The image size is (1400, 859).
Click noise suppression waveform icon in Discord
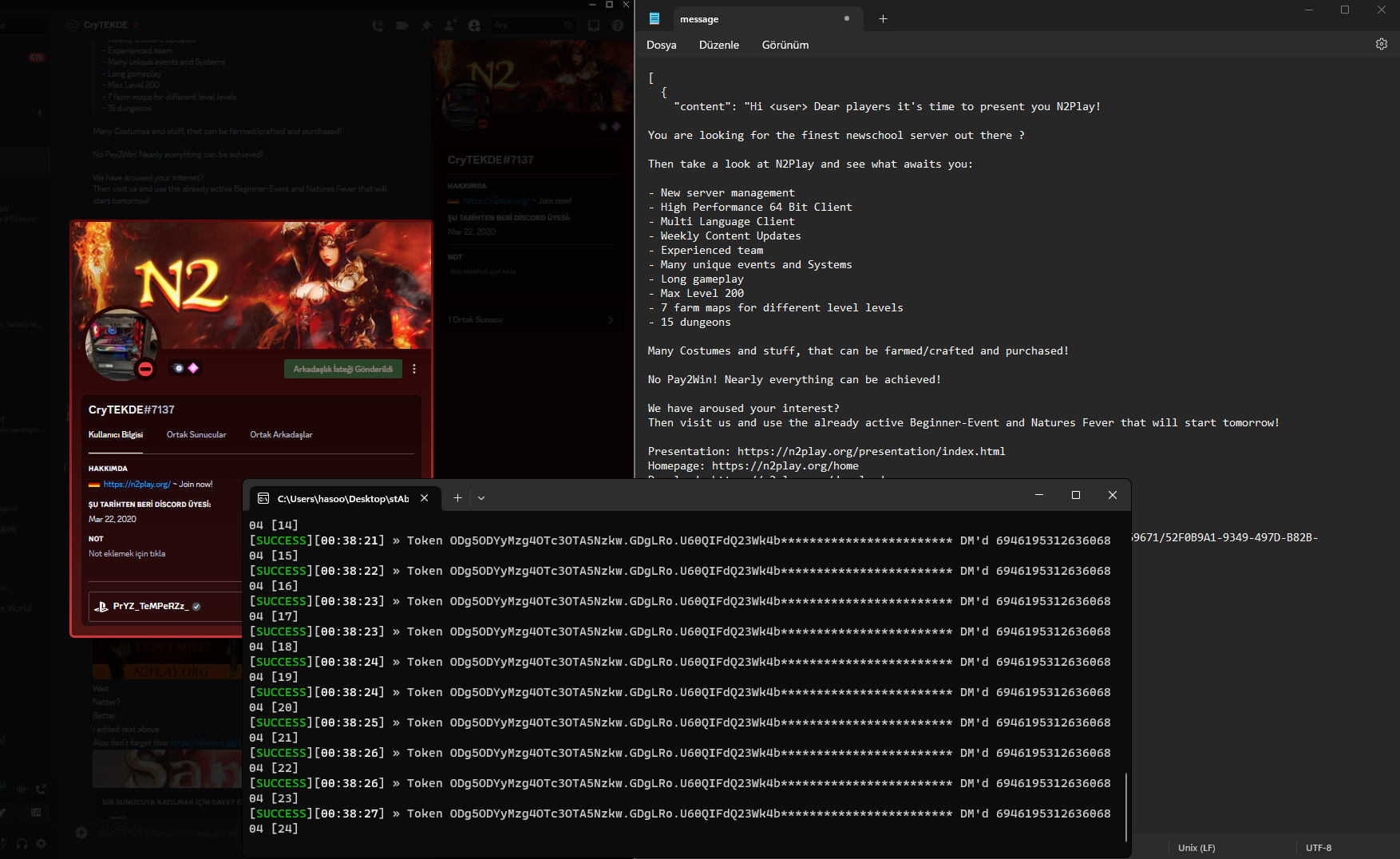[22, 789]
